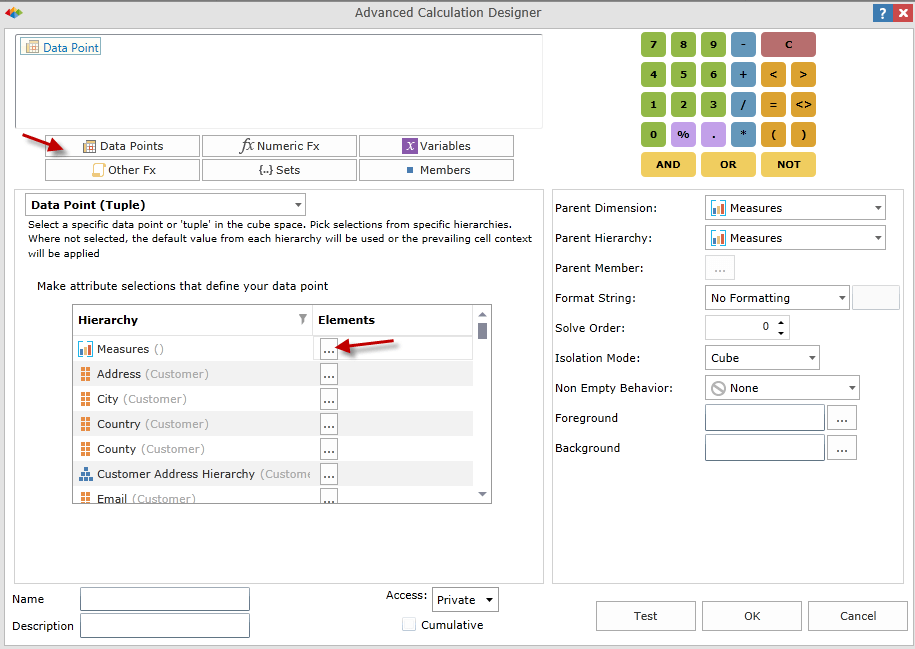Click calculator key 7
The image size is (915, 649).
click(653, 45)
